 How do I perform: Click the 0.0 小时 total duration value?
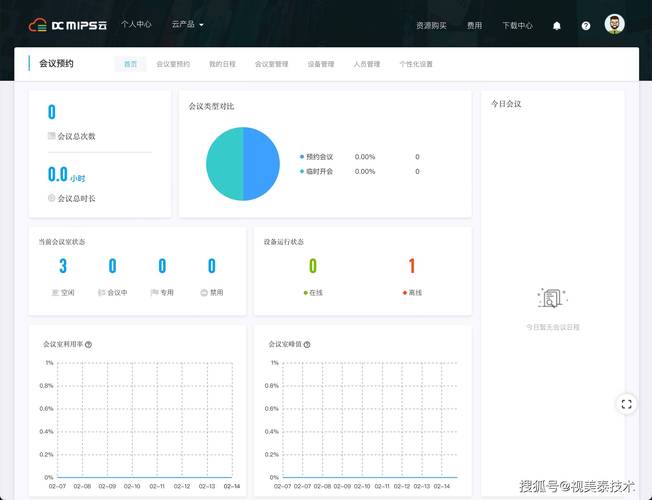67,174
